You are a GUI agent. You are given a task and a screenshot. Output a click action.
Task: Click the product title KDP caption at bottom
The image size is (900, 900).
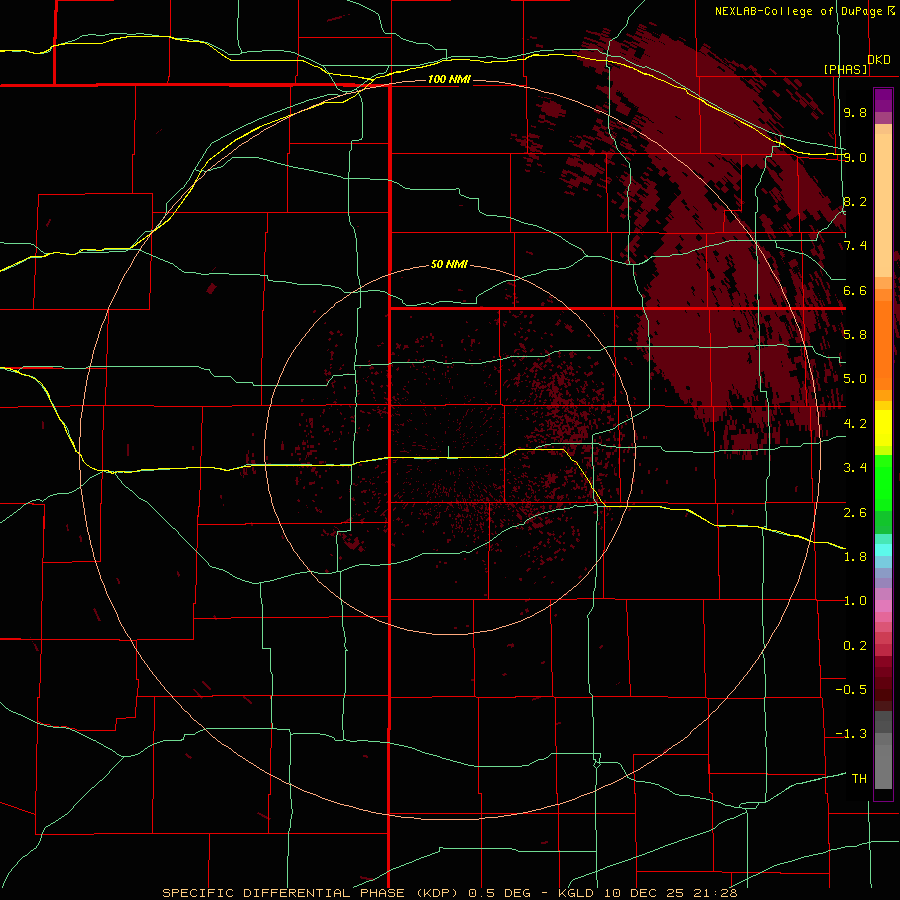coord(450,893)
